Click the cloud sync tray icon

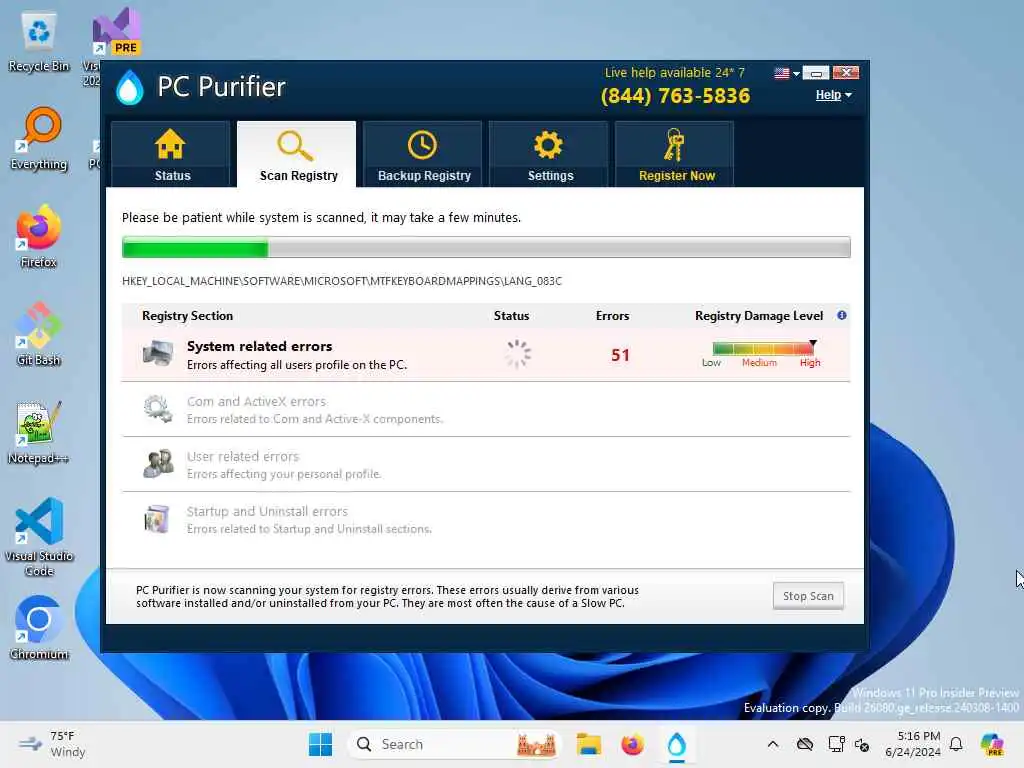pyautogui.click(x=805, y=744)
